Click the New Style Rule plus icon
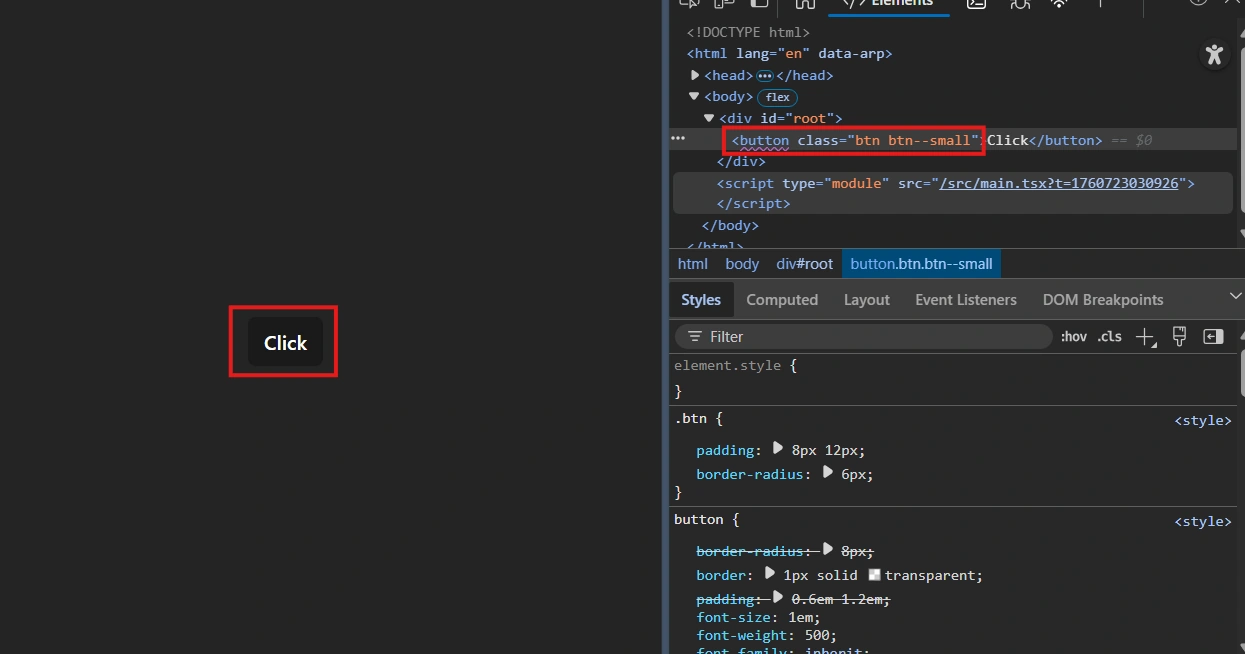The image size is (1245, 654). tap(1146, 337)
